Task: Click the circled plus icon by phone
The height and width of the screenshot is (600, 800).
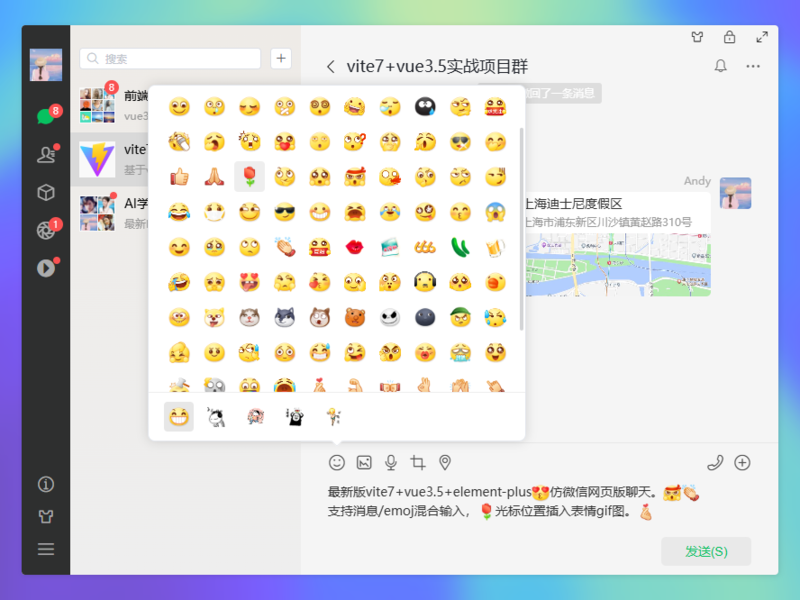Action: click(x=742, y=462)
